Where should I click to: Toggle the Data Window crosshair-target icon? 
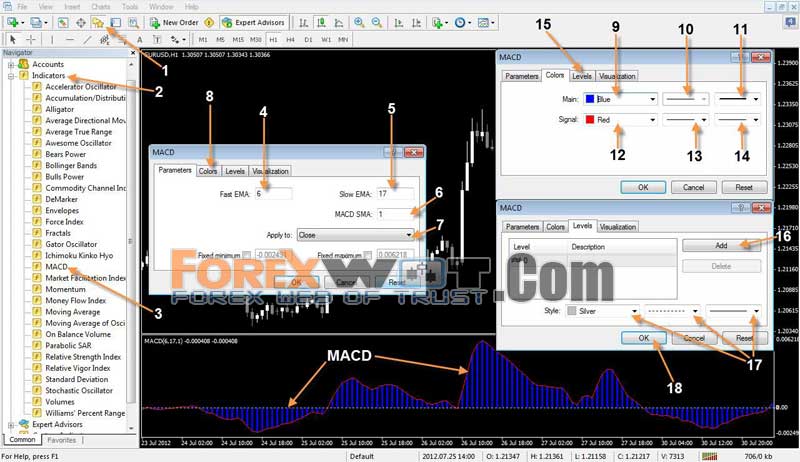[x=81, y=22]
